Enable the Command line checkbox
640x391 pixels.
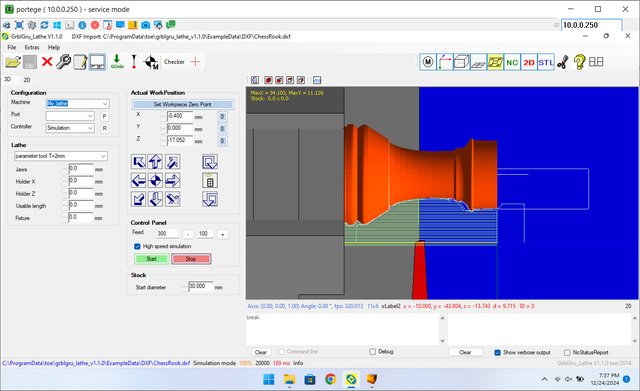click(281, 351)
